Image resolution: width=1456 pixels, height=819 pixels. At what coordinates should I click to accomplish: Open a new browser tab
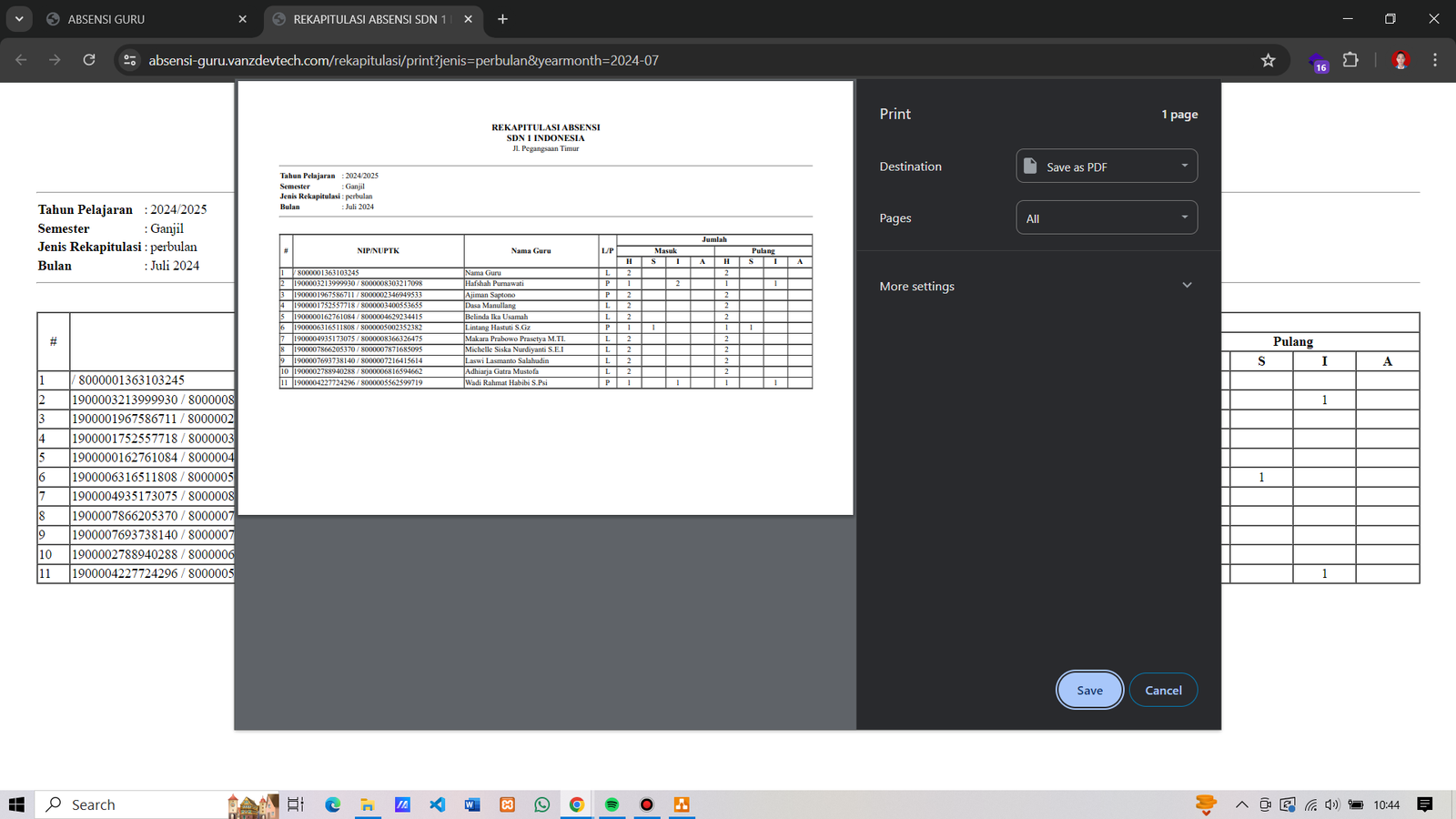[x=502, y=19]
